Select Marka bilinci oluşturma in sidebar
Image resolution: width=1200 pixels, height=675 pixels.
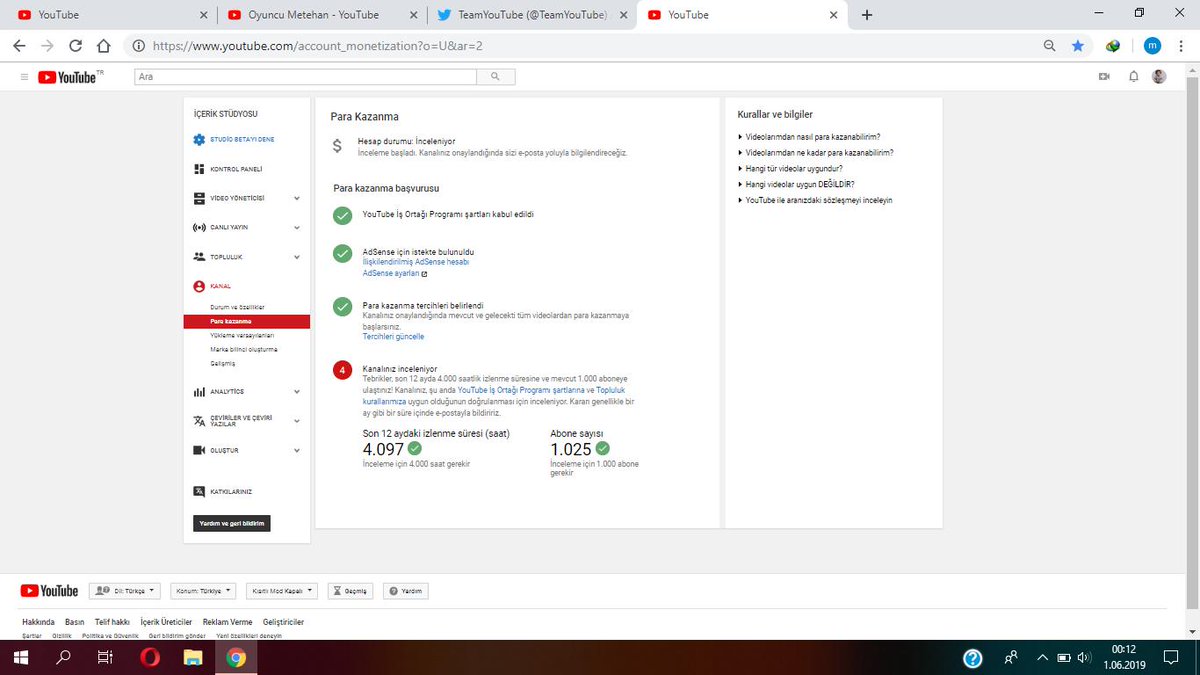point(244,349)
